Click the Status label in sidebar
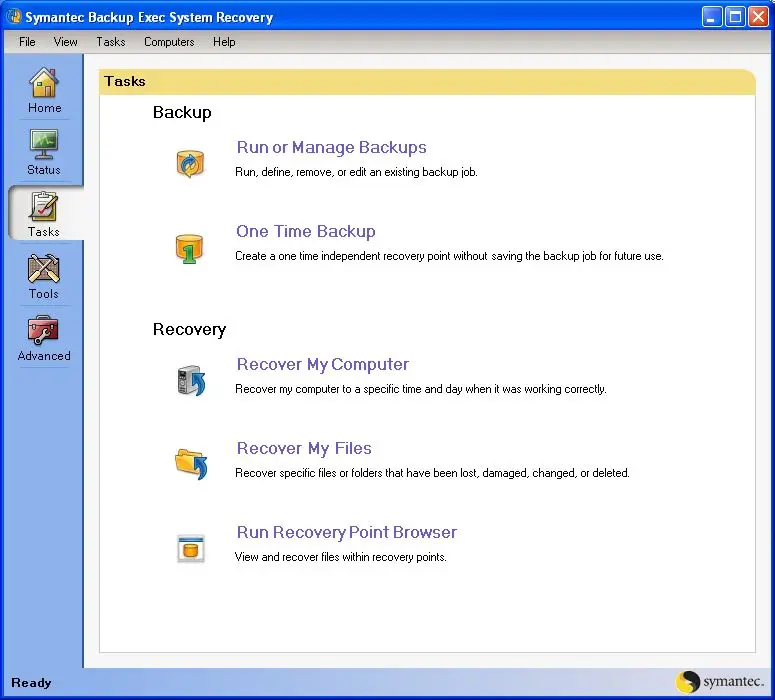 click(44, 170)
